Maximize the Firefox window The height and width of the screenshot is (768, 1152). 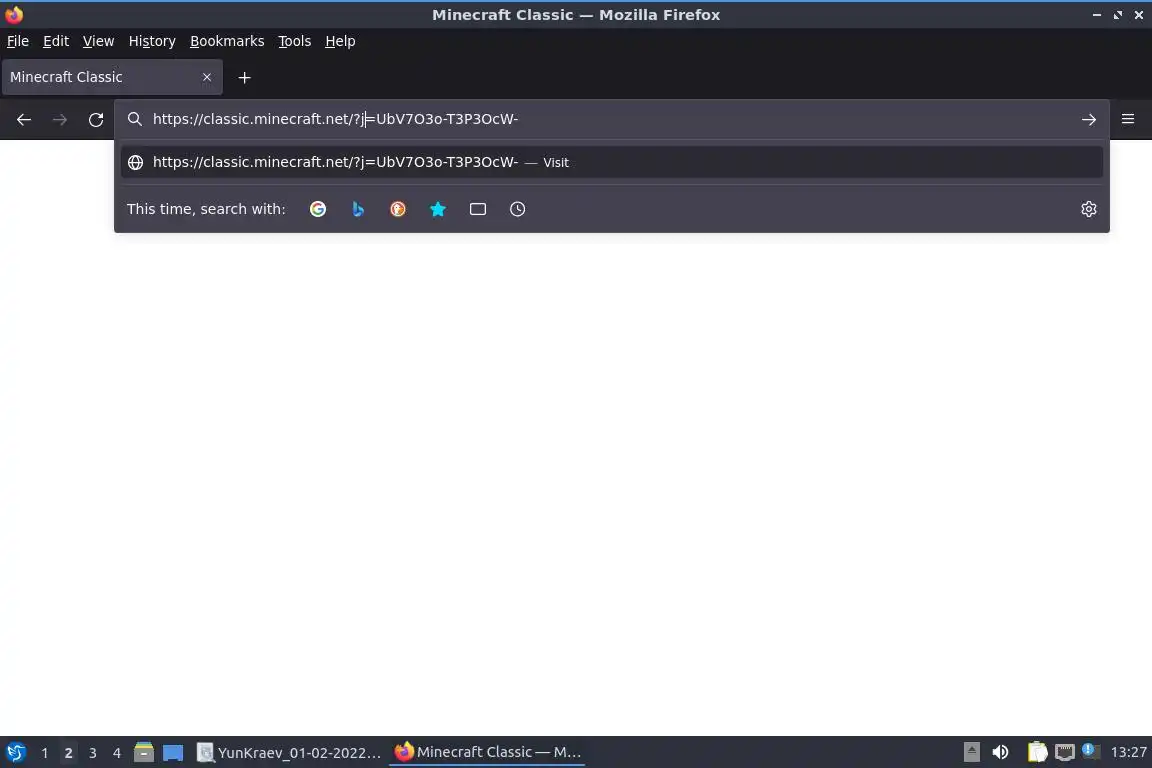coord(1117,15)
